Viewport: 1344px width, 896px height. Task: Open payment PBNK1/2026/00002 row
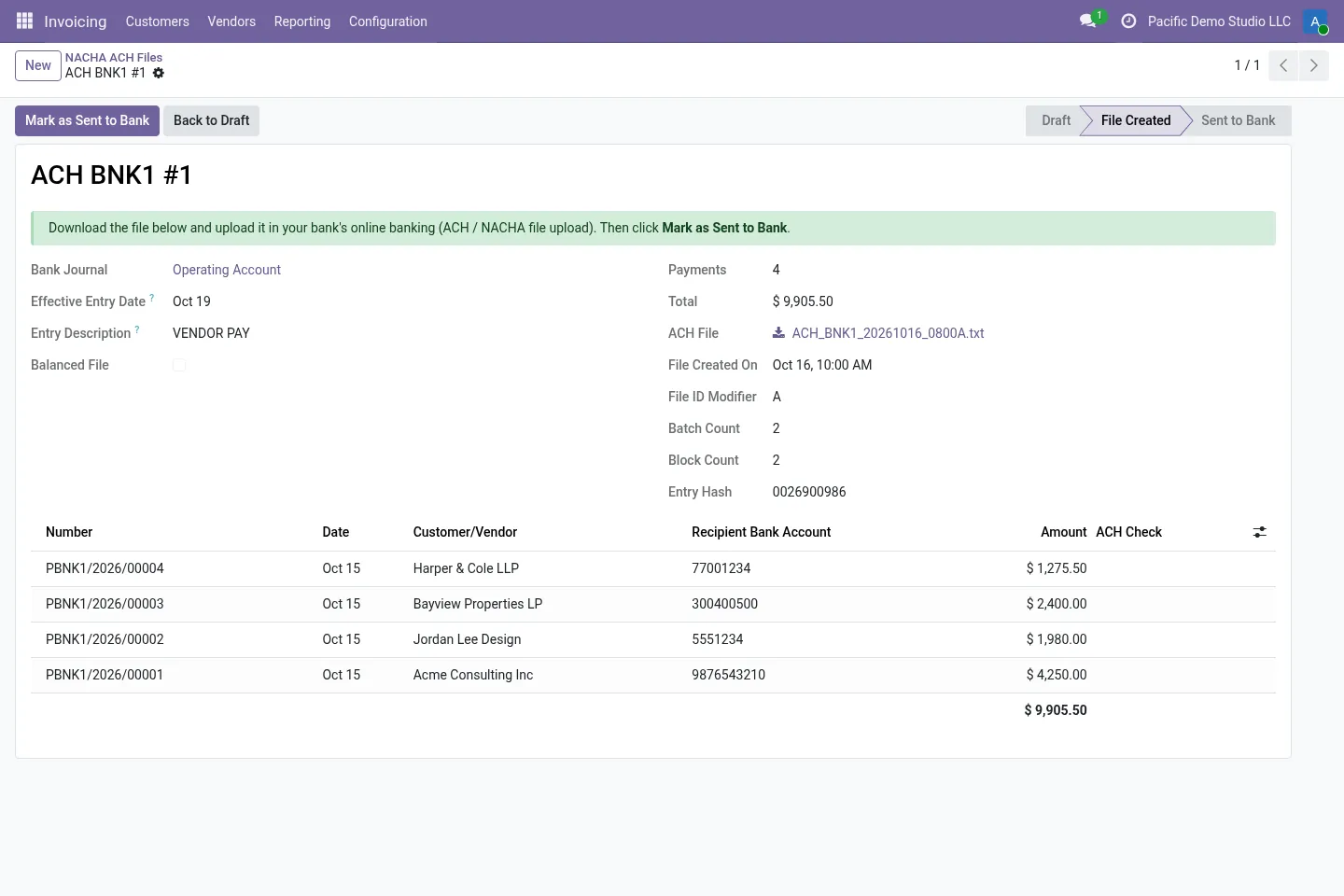coord(653,639)
